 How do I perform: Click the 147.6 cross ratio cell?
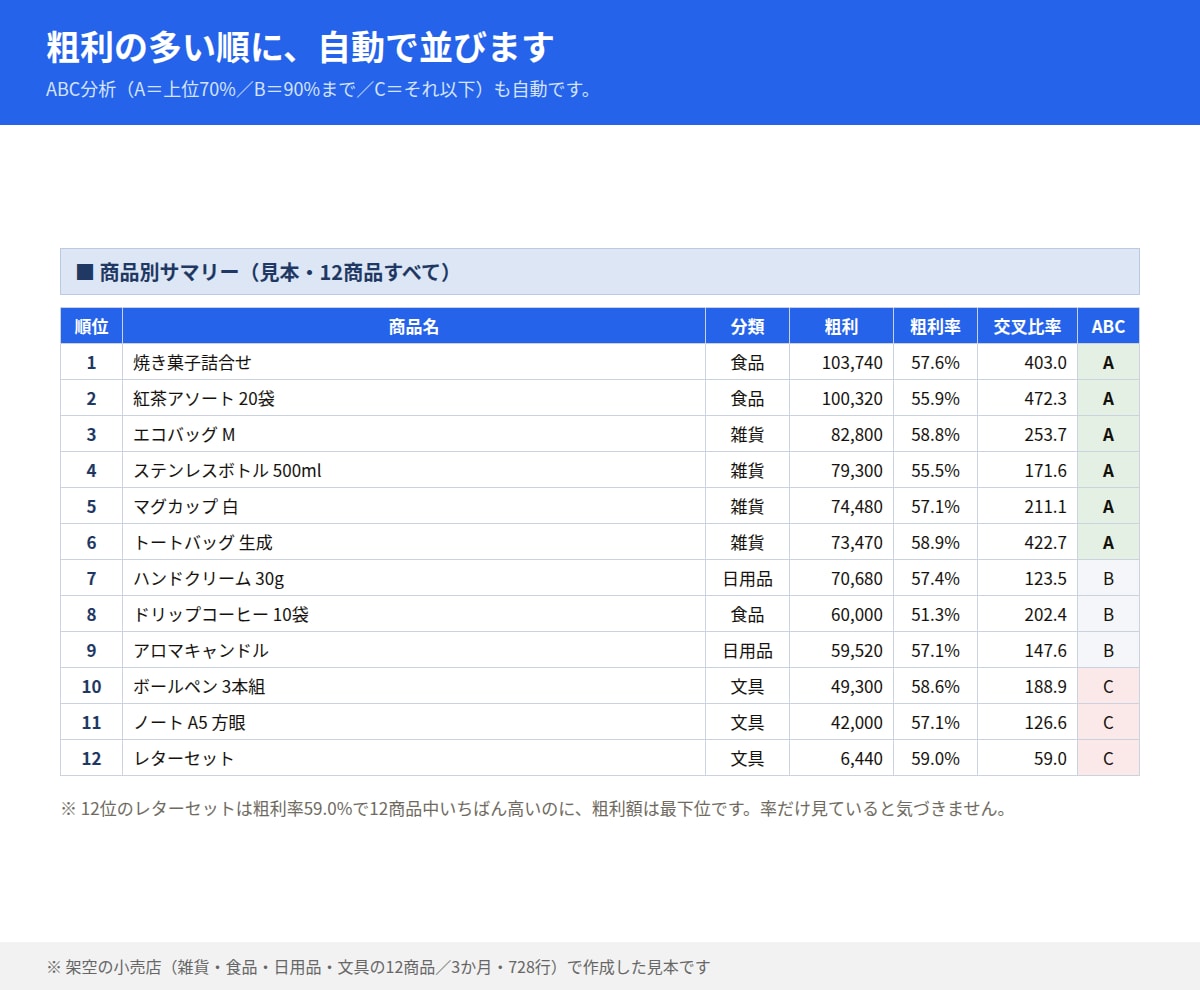point(1028,650)
